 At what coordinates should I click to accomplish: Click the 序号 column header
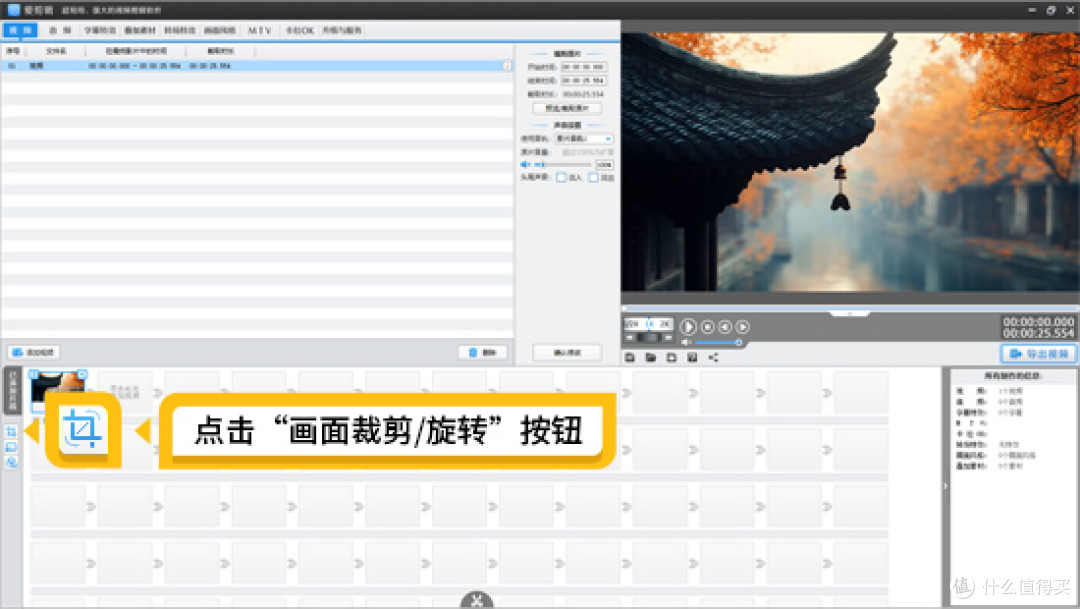tap(13, 51)
